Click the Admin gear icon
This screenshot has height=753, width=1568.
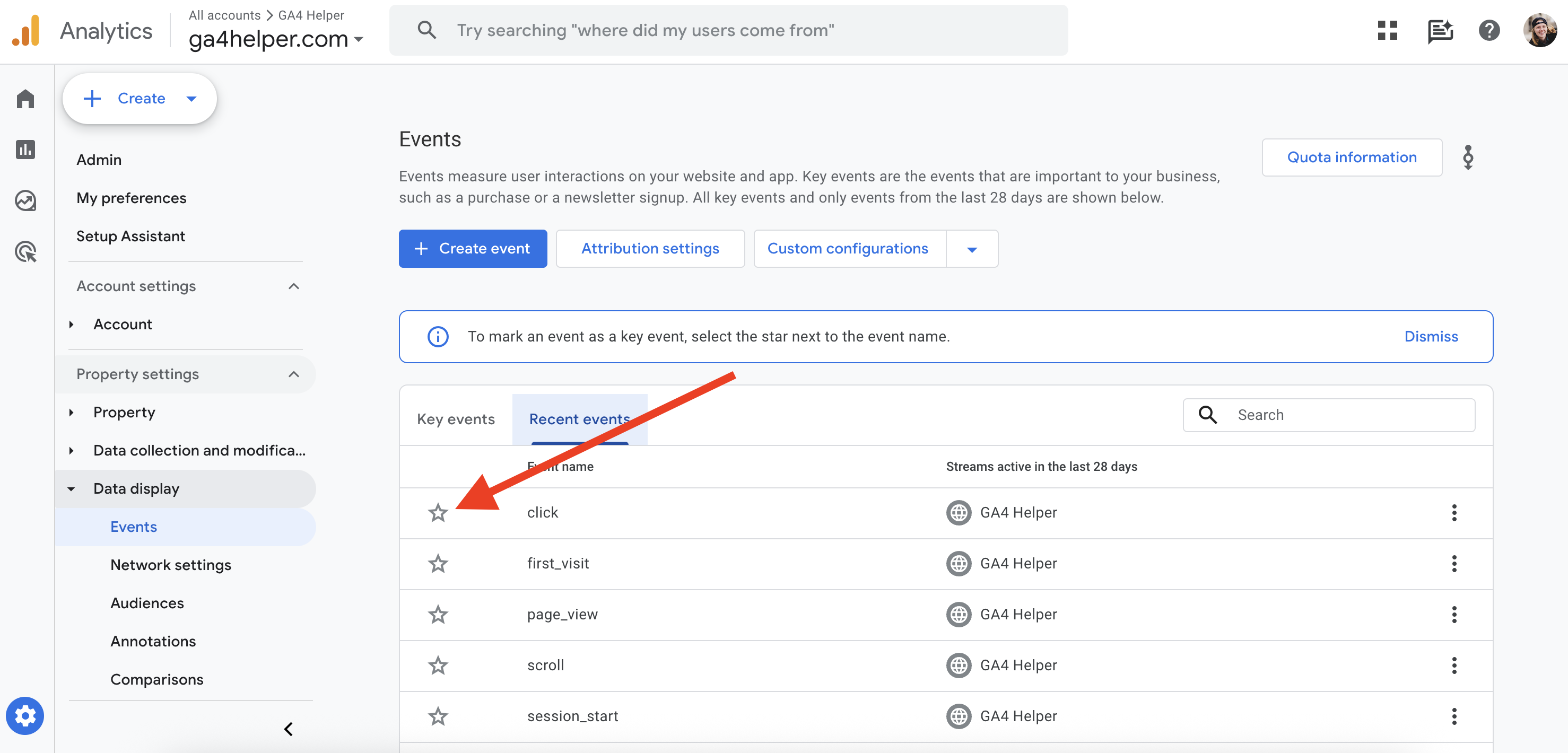25,715
